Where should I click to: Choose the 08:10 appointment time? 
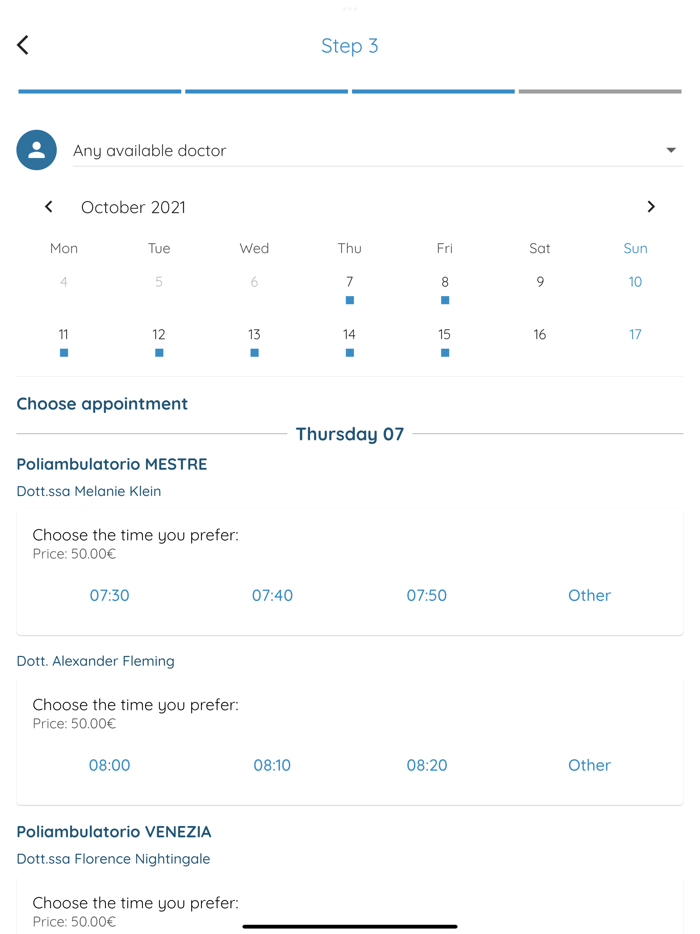(272, 765)
